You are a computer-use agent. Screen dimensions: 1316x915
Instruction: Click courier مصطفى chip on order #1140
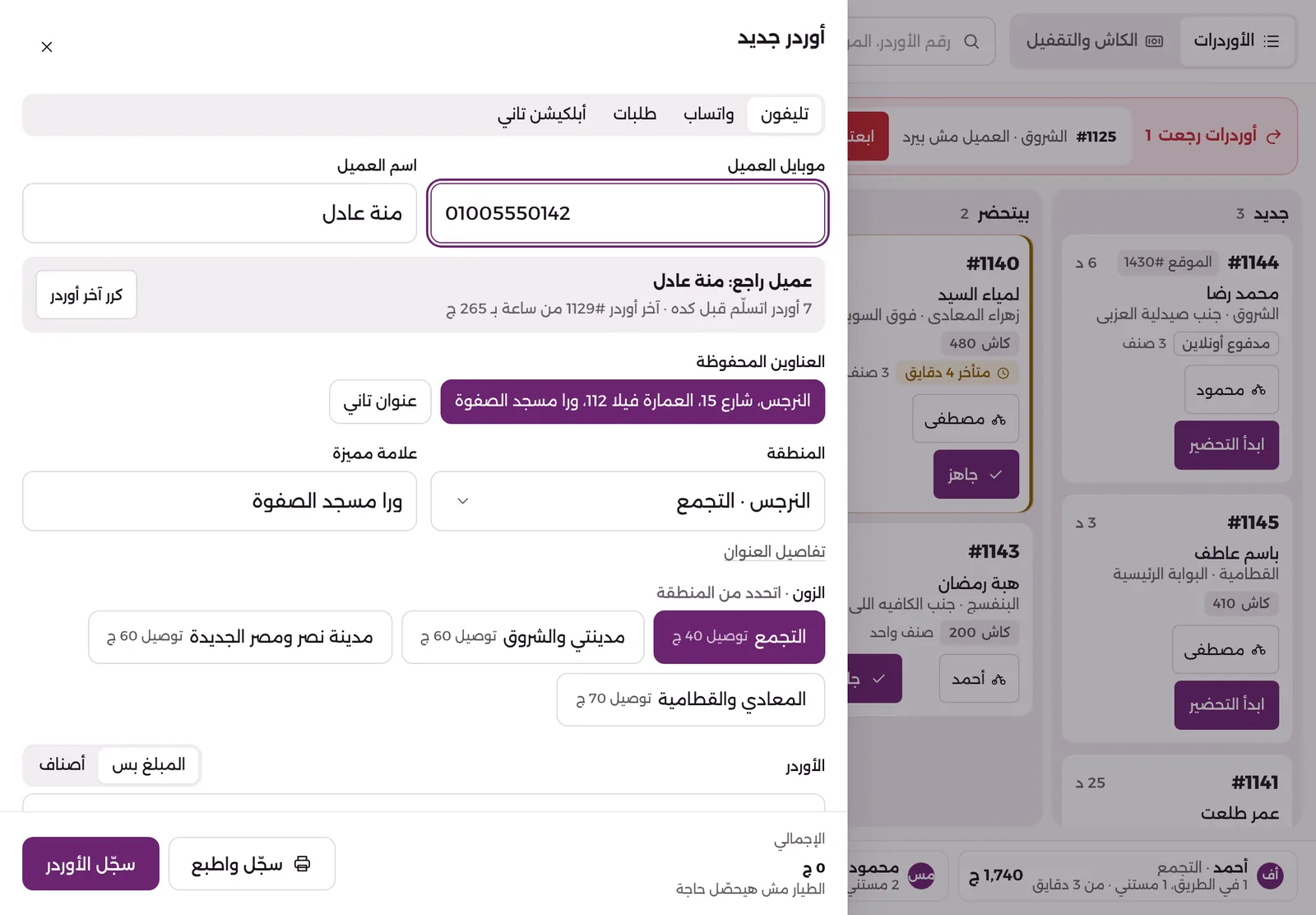tap(966, 420)
